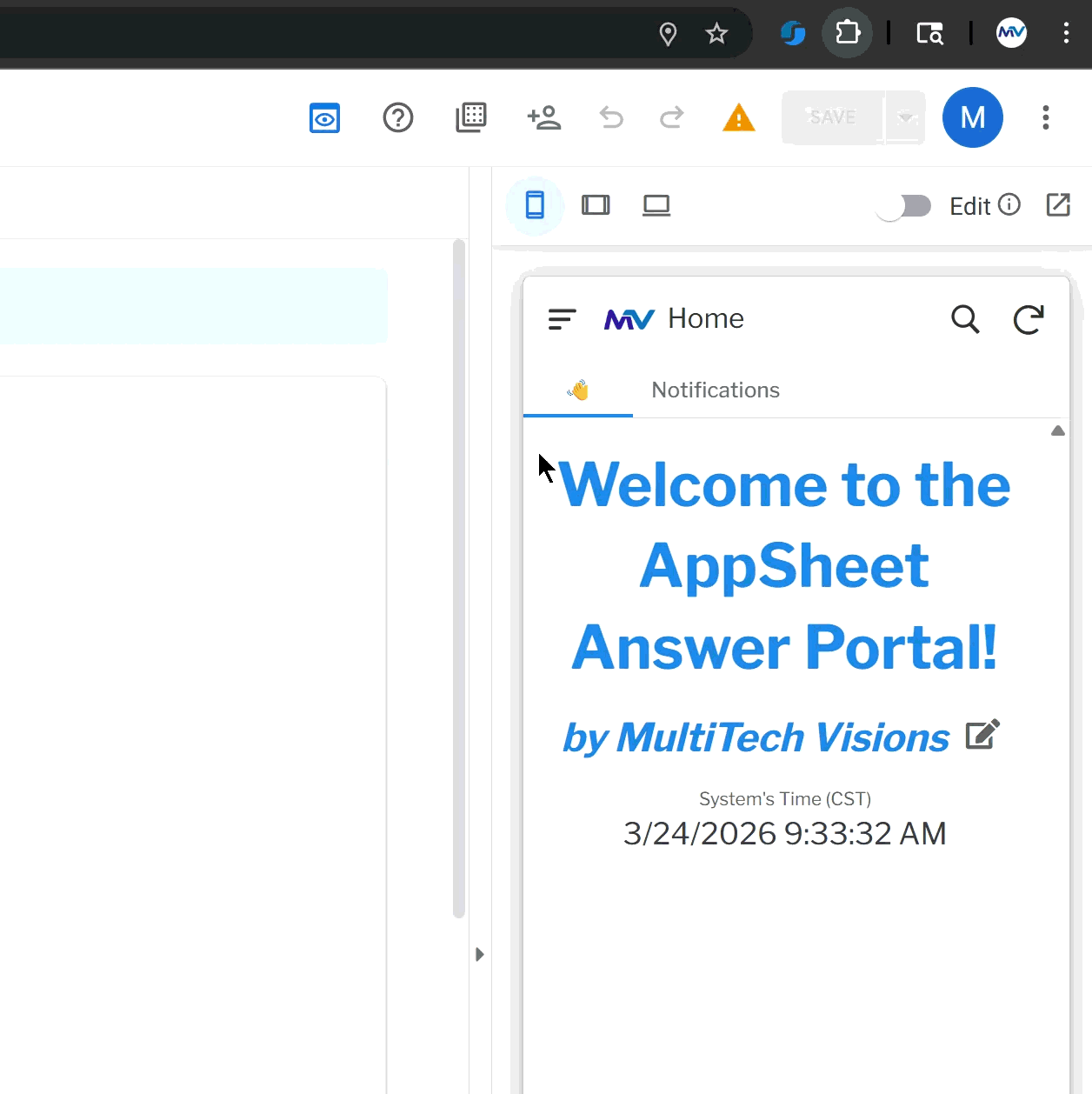Open the MV browser profile avatar

pos(1011,34)
